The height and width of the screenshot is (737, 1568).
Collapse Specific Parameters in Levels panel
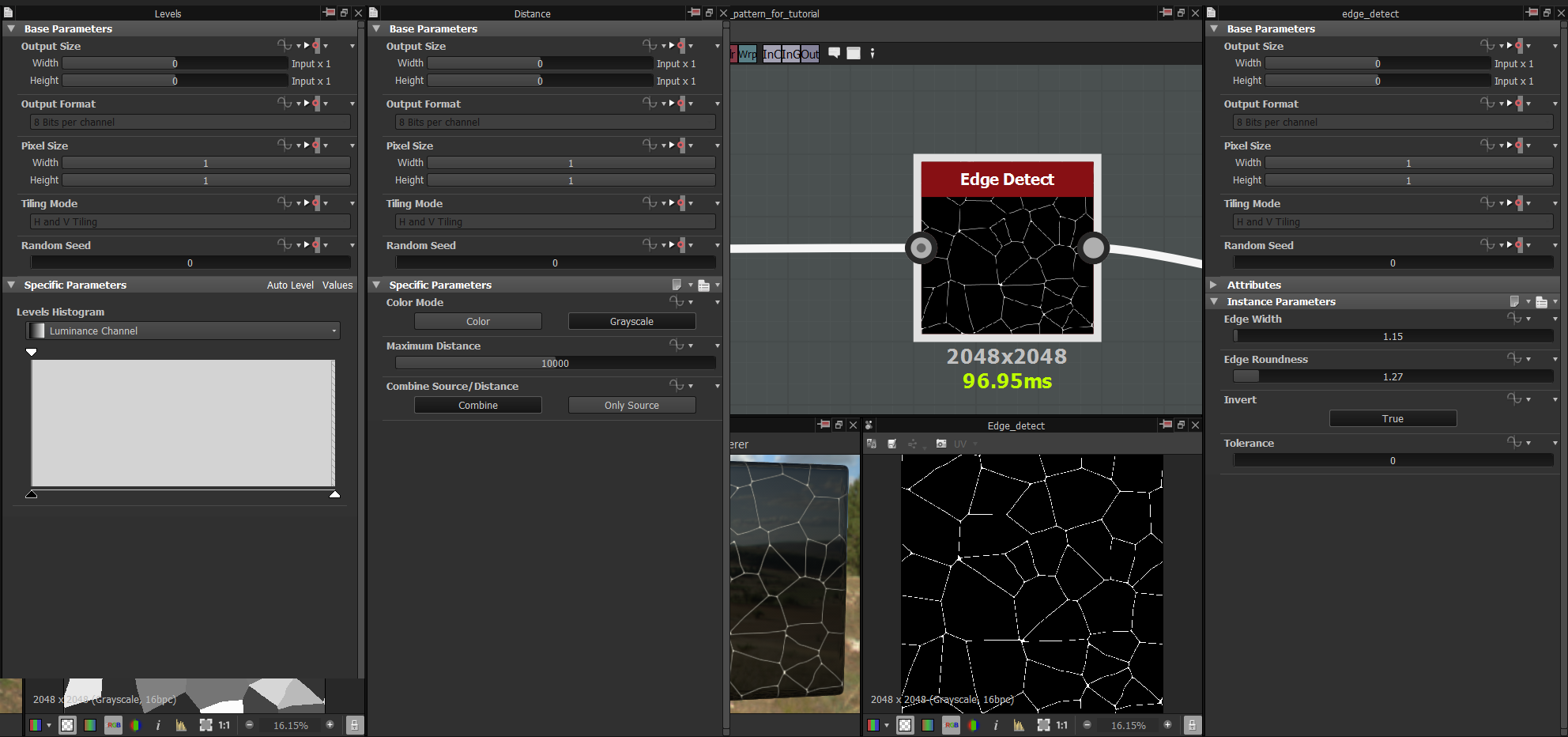tap(11, 285)
